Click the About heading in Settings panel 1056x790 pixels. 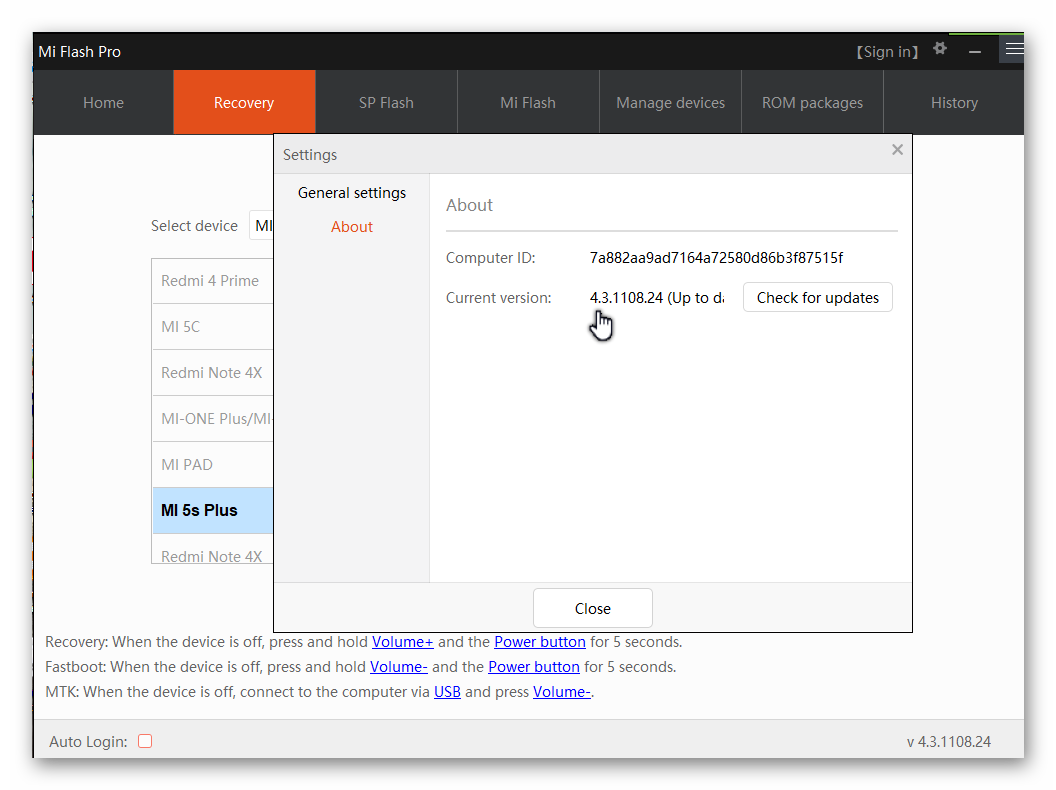(x=469, y=205)
